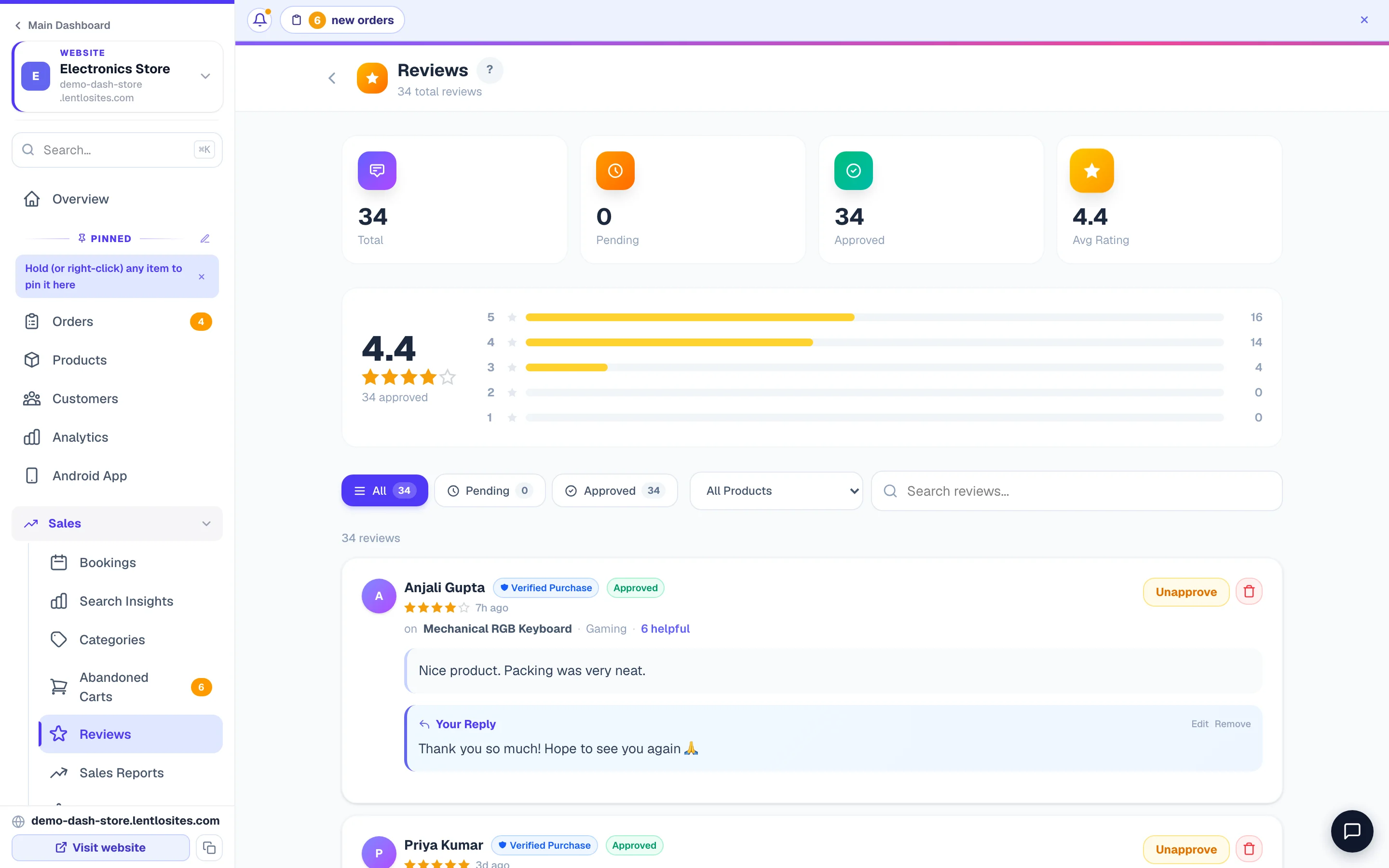Open the Customers page
Screen dimensions: 1389x868
[117, 398]
